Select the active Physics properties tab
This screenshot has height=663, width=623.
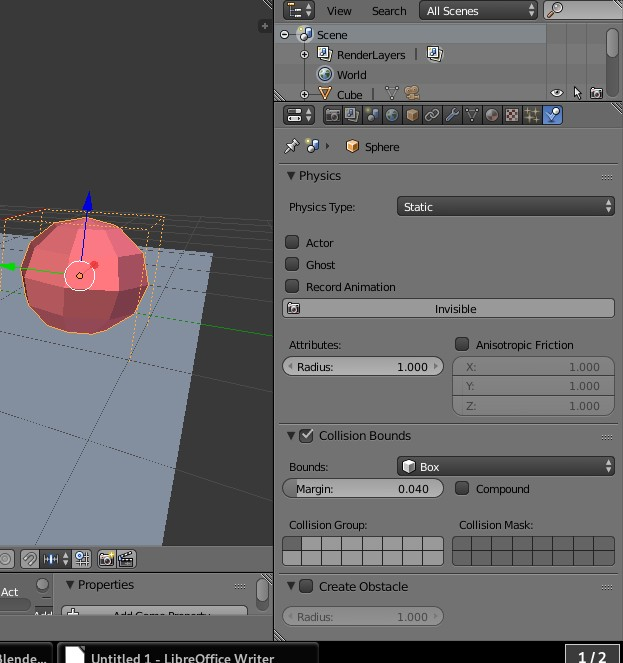(552, 115)
